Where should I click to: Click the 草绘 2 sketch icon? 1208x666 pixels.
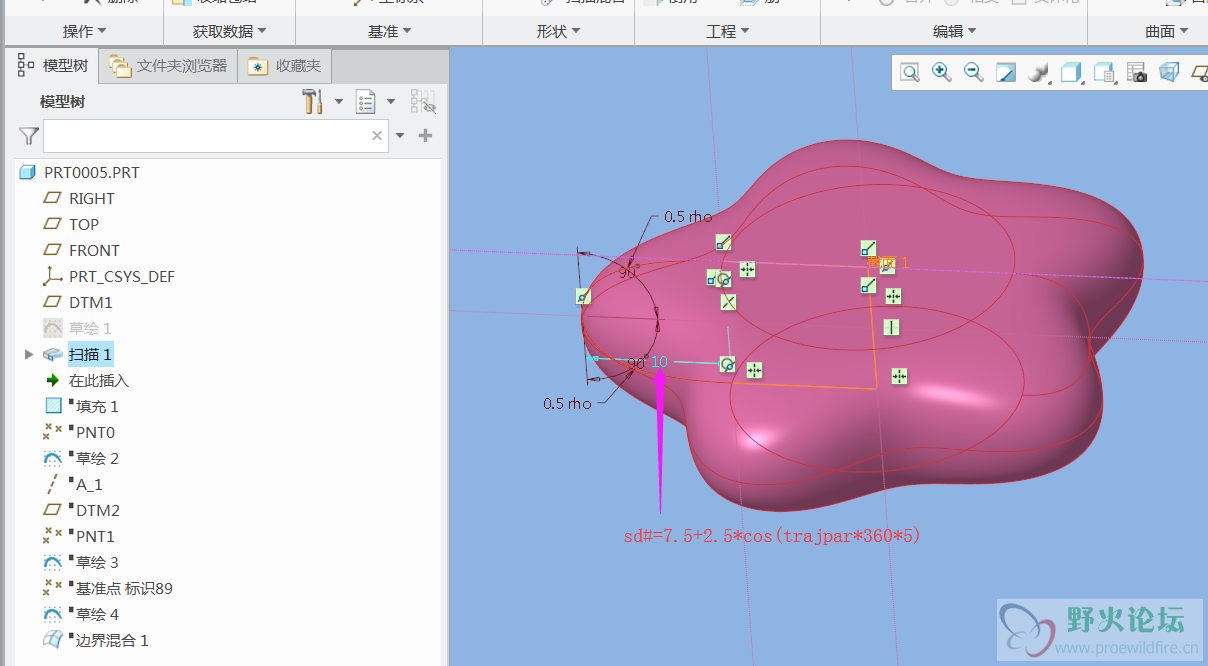tap(53, 458)
